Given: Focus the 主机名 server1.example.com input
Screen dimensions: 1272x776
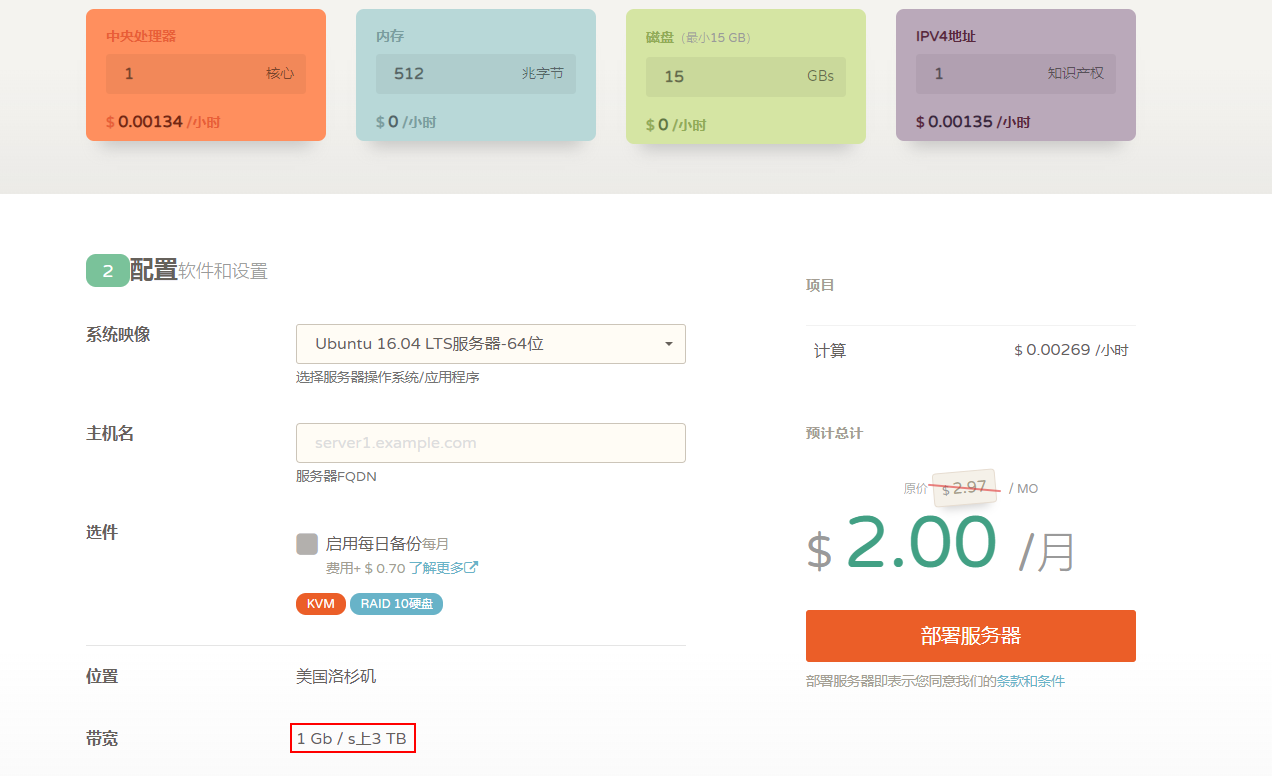Looking at the screenshot, I should point(490,443).
